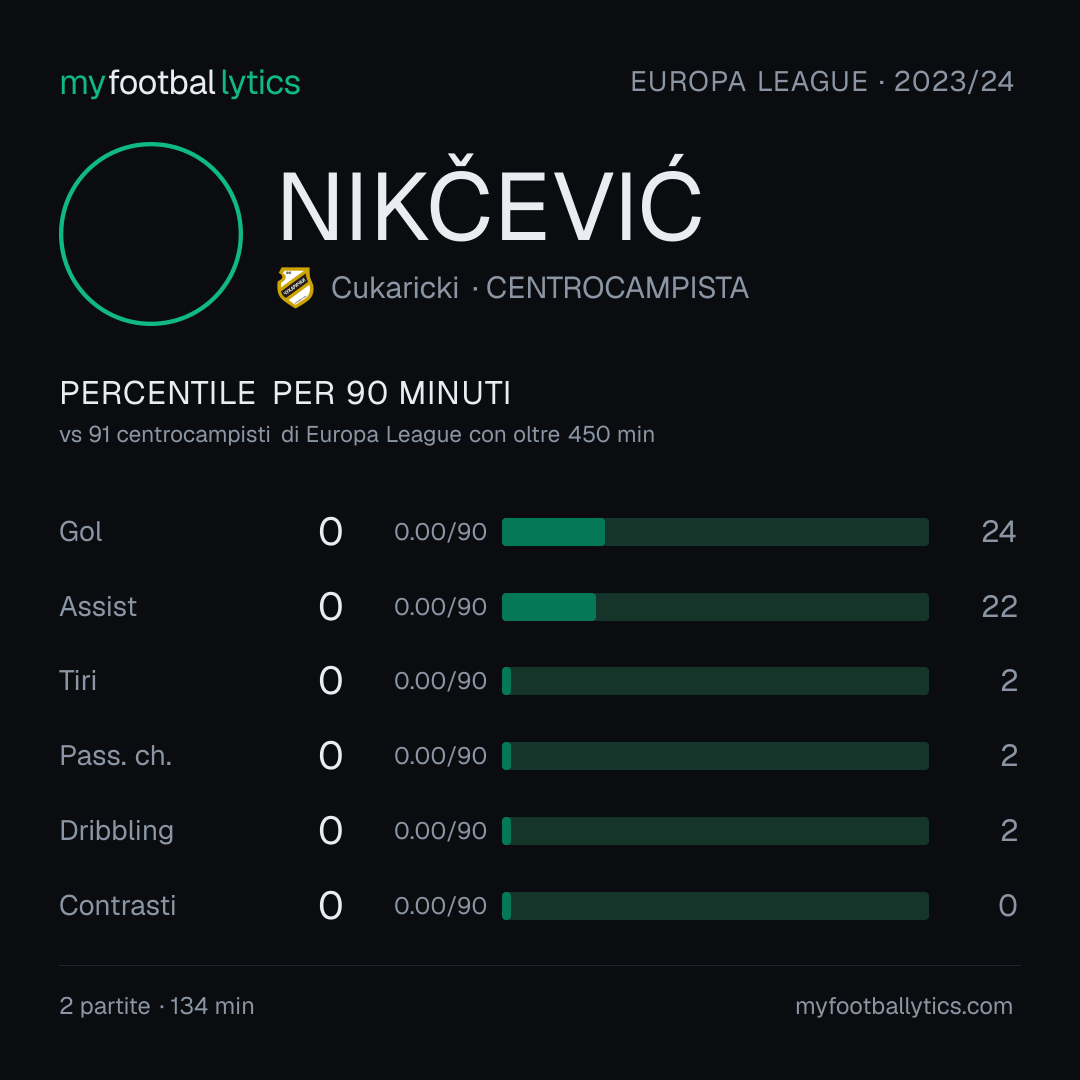
Task: Click the Percentile per 90 minuti heading
Action: [285, 393]
